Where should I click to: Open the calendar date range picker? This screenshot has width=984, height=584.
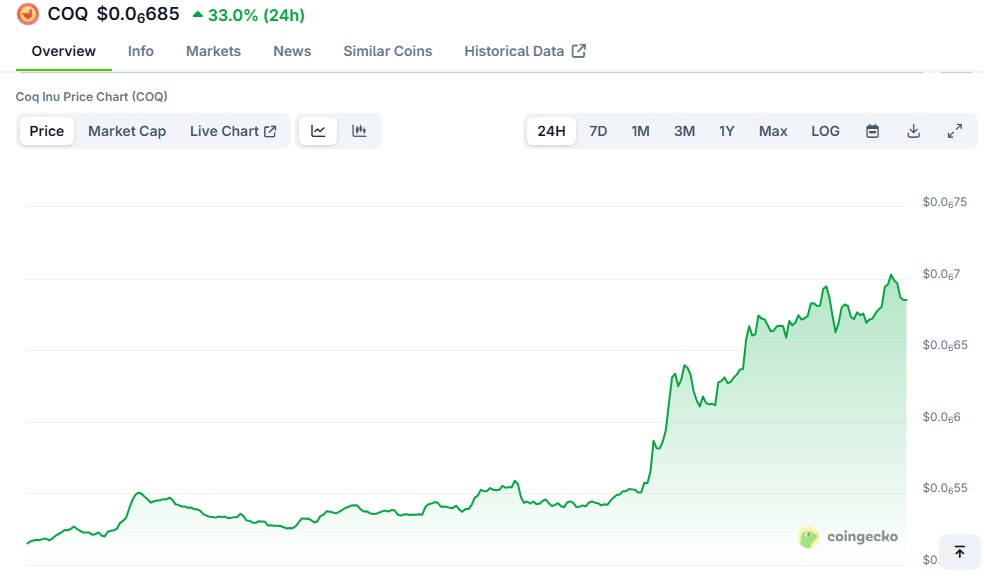pos(872,131)
